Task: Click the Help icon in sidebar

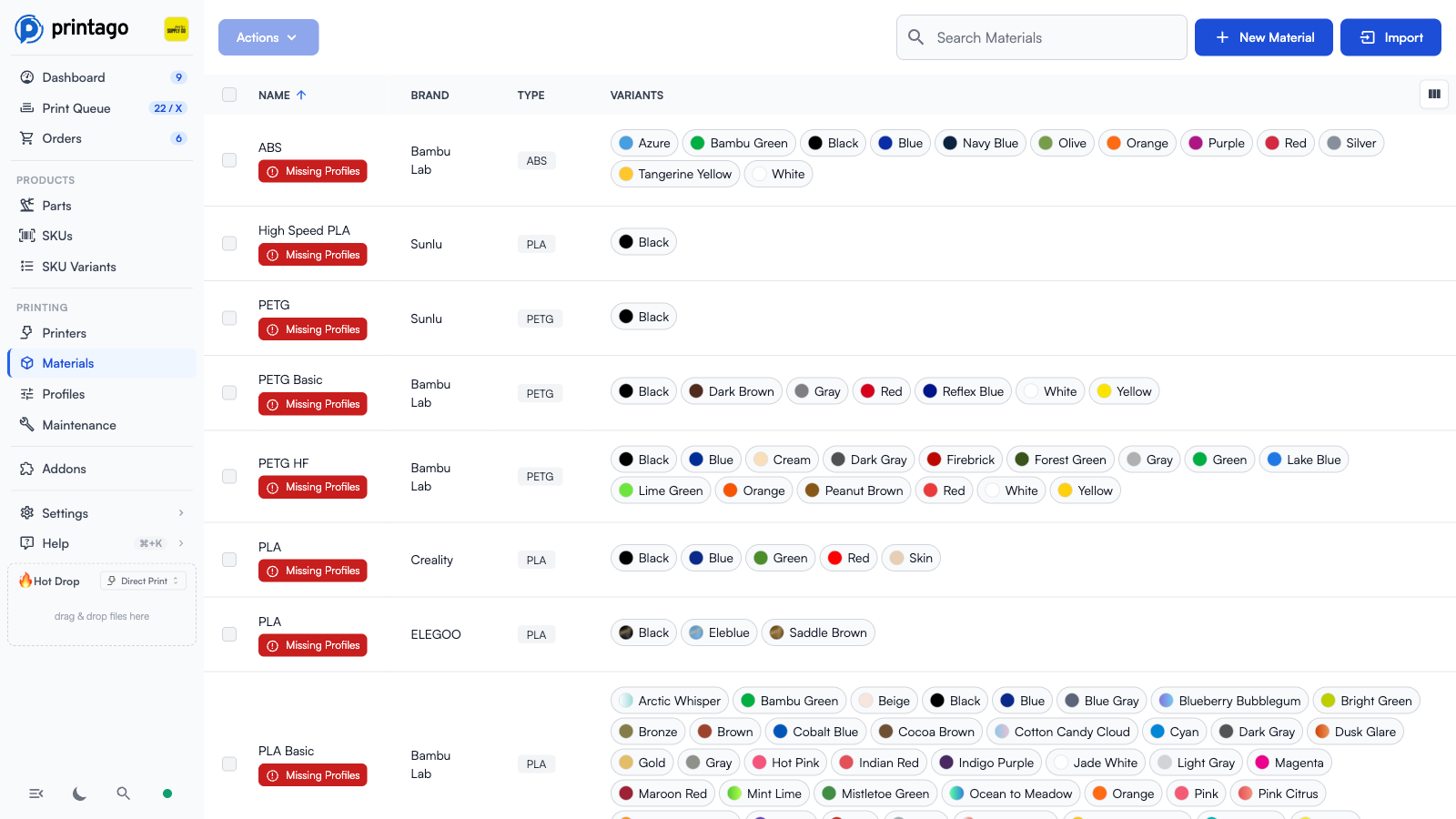Action: 27,543
